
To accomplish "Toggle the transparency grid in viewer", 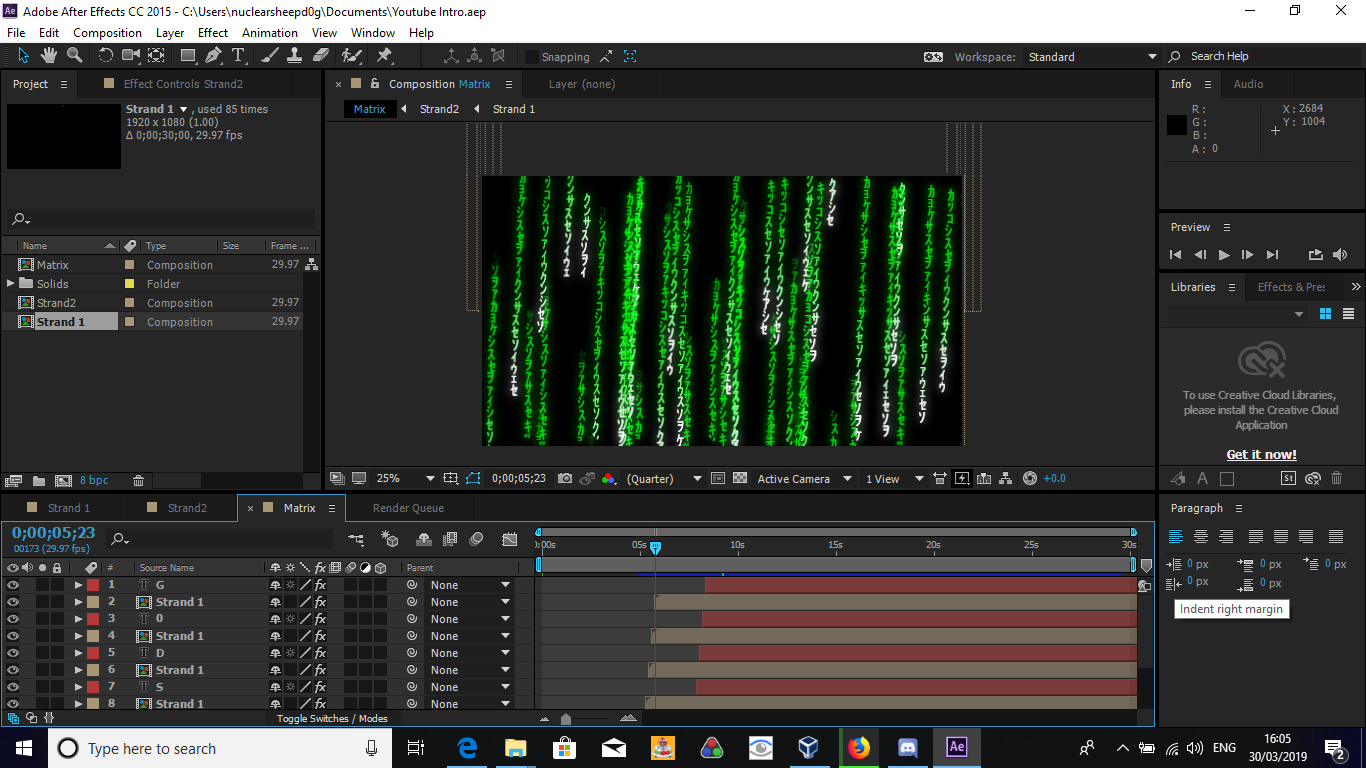I will pyautogui.click(x=740, y=479).
